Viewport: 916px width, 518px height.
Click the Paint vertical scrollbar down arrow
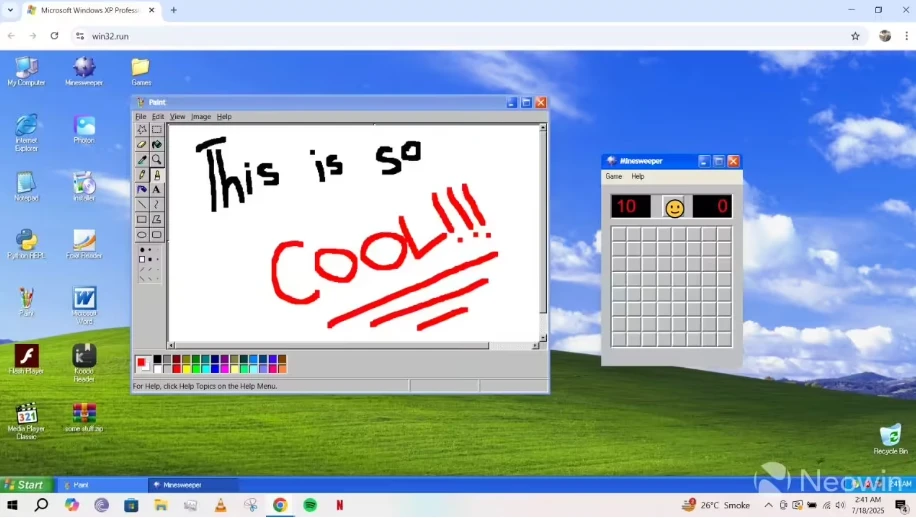[x=543, y=338]
